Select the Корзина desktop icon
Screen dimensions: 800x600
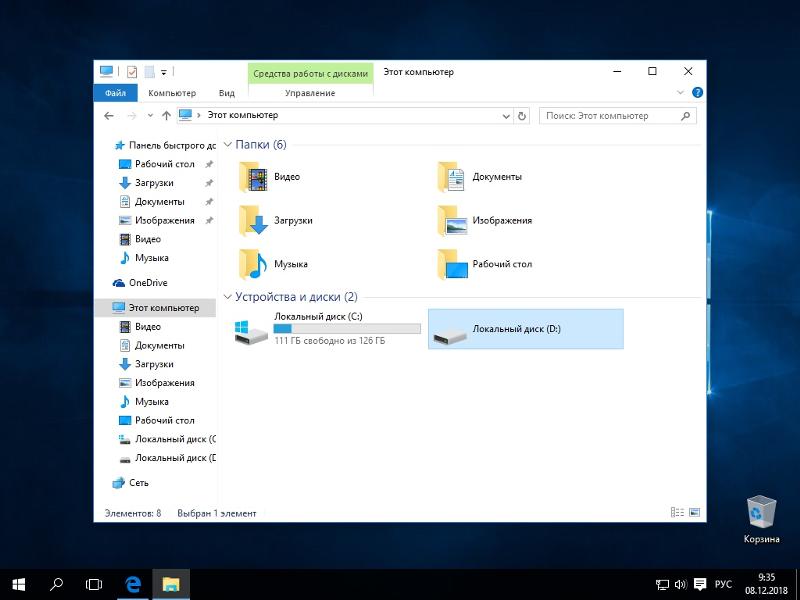[x=761, y=519]
